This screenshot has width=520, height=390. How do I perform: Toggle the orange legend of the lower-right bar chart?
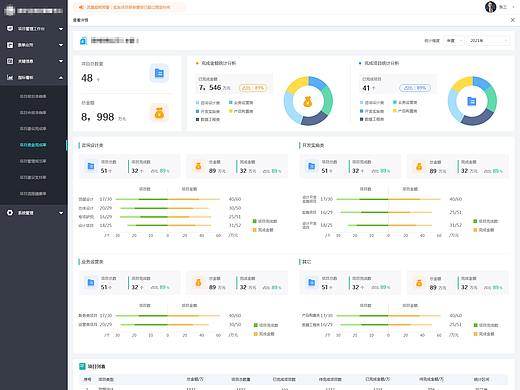click(484, 334)
